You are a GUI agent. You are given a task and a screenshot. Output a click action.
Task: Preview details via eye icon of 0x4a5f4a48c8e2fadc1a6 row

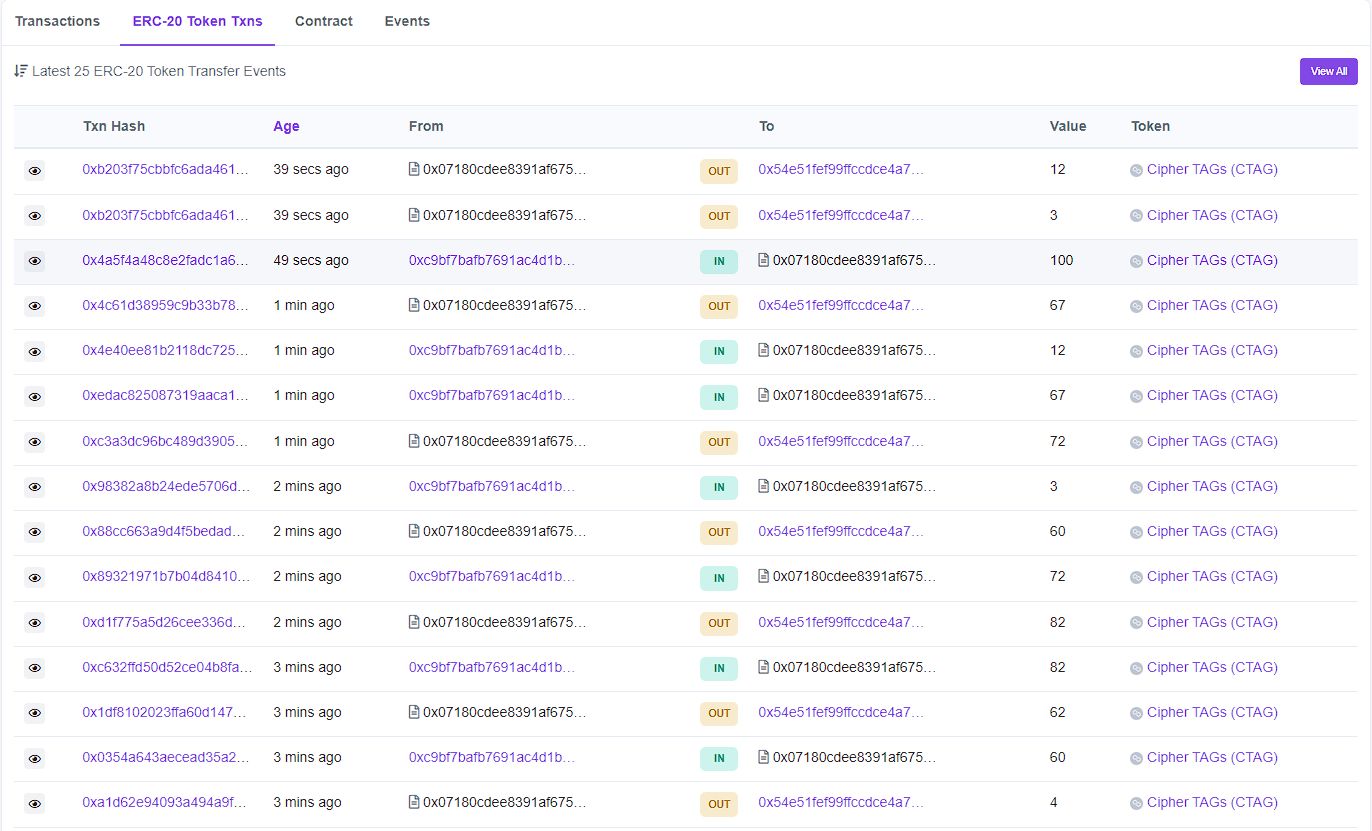[x=35, y=261]
